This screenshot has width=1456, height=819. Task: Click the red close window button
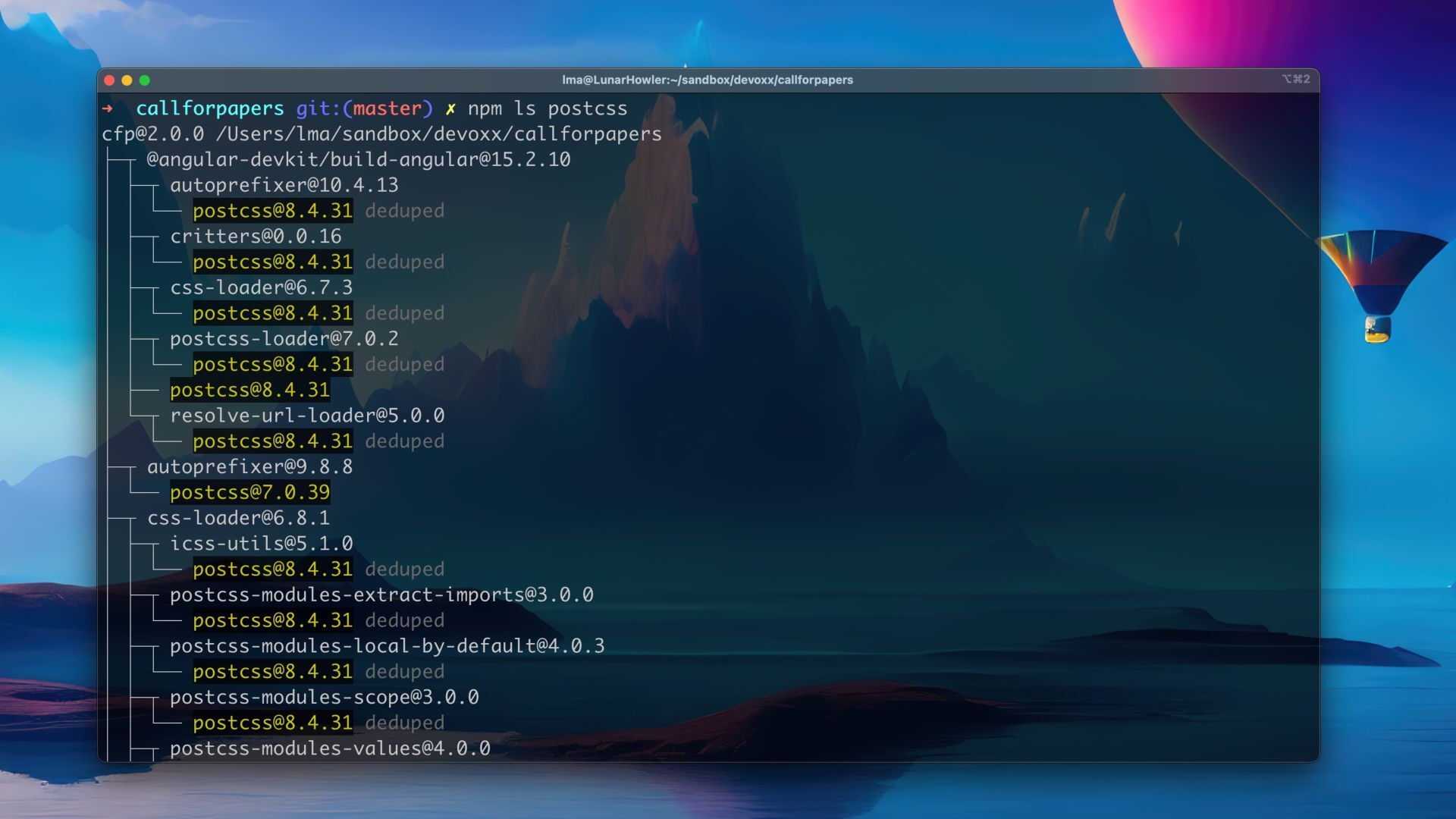(x=109, y=80)
